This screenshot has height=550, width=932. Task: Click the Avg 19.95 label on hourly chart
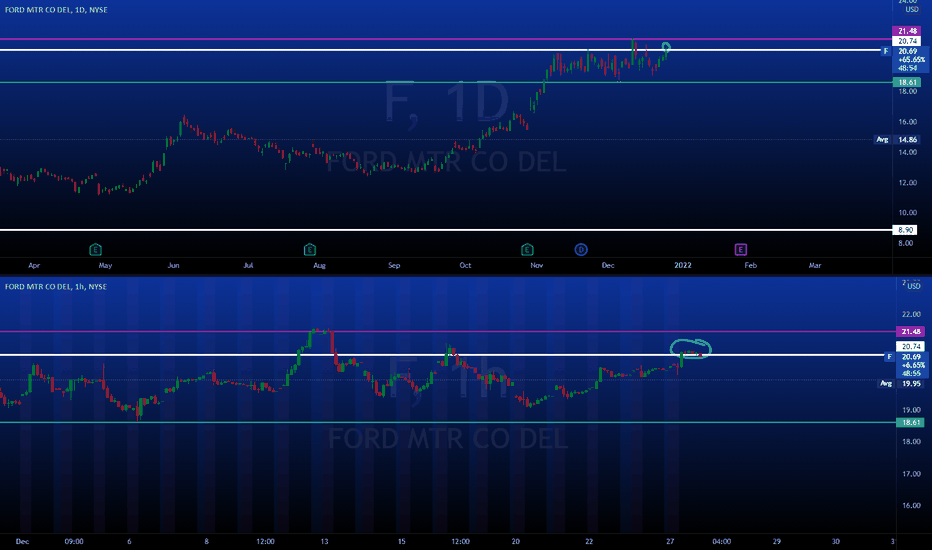pyautogui.click(x=902, y=384)
